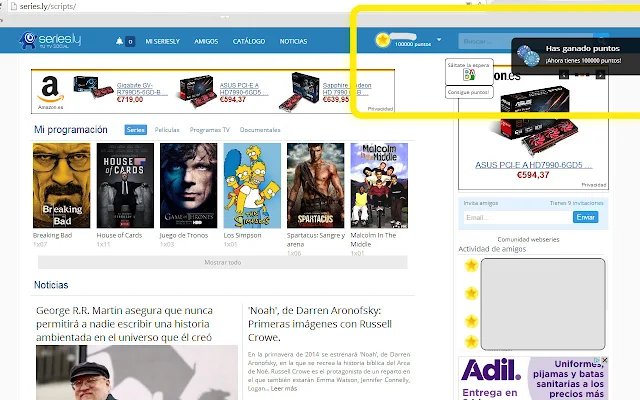
Task: Click the Spartacus: Sangre y arena title
Action: click(316, 240)
